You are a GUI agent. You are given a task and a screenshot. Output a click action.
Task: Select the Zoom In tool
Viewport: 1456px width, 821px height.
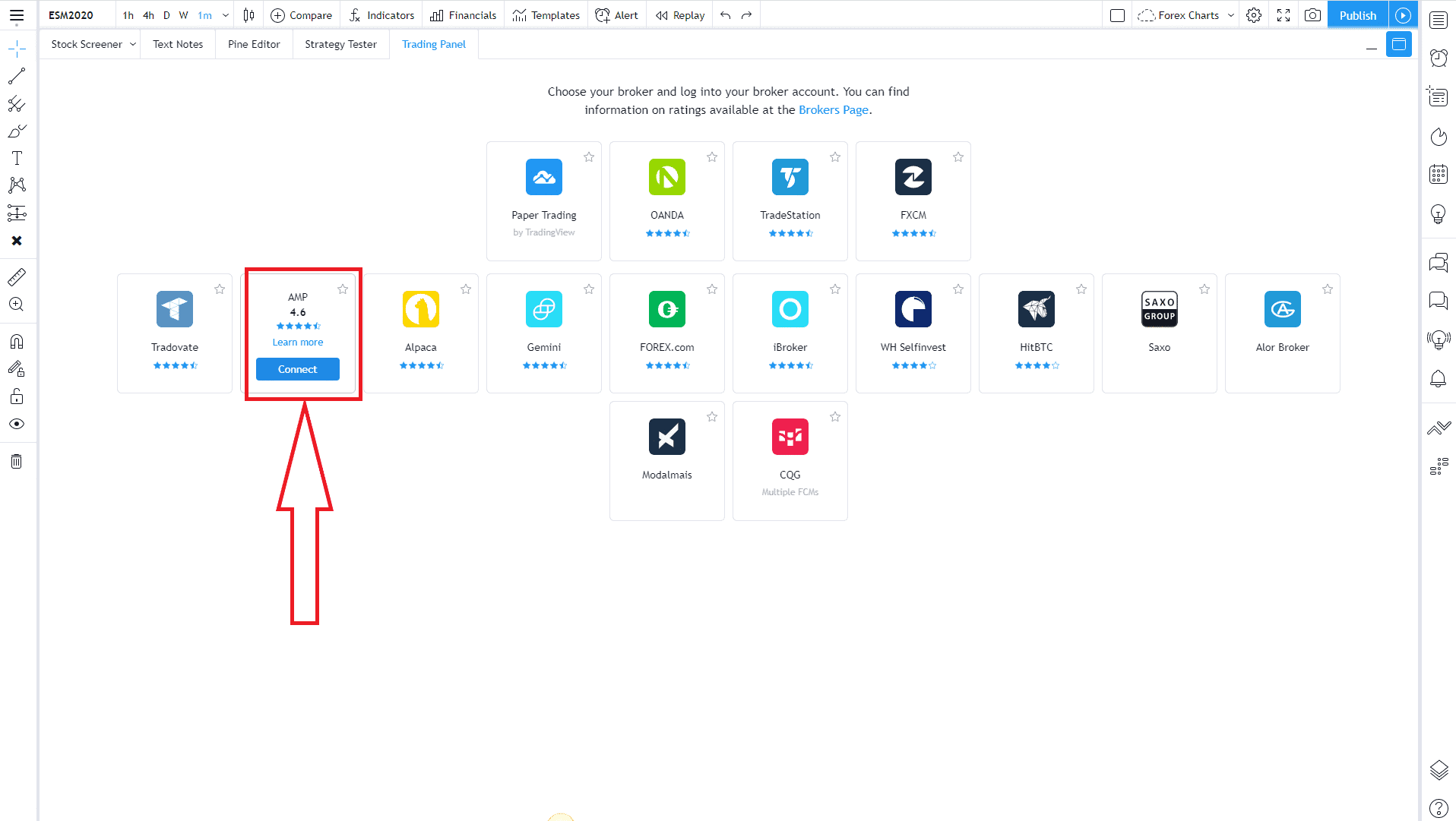click(x=17, y=305)
